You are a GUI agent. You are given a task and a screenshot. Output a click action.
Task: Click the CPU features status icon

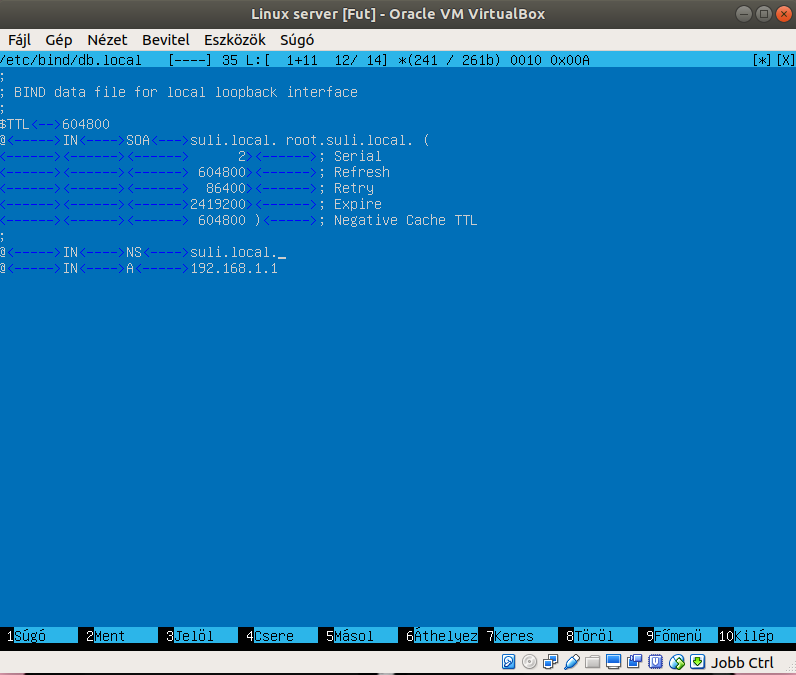(x=656, y=662)
